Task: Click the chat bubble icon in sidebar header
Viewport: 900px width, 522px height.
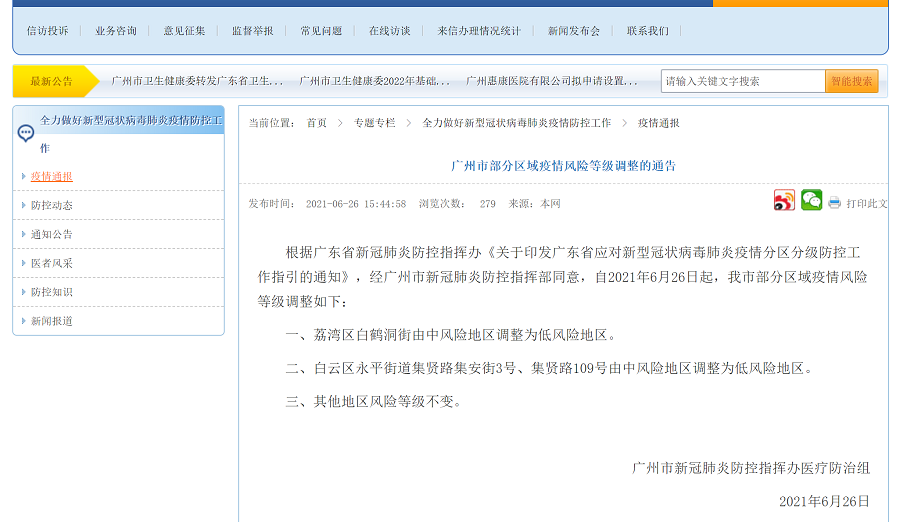Action: (x=26, y=133)
